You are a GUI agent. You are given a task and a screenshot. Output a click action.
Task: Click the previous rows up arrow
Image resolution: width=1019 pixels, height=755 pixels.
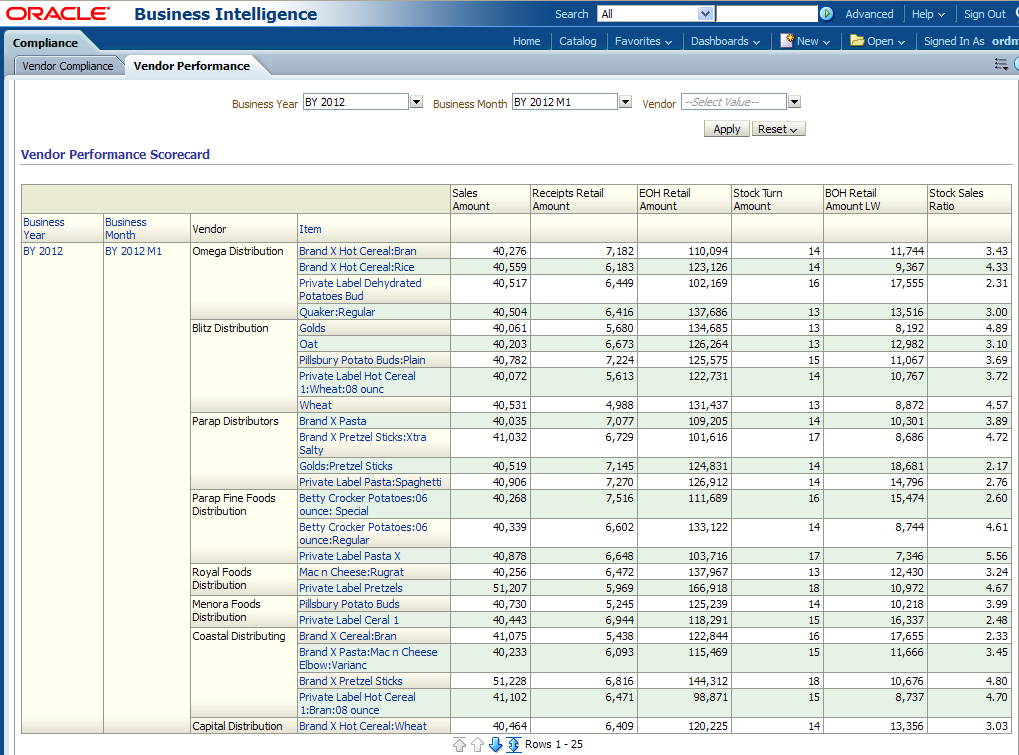coord(477,744)
